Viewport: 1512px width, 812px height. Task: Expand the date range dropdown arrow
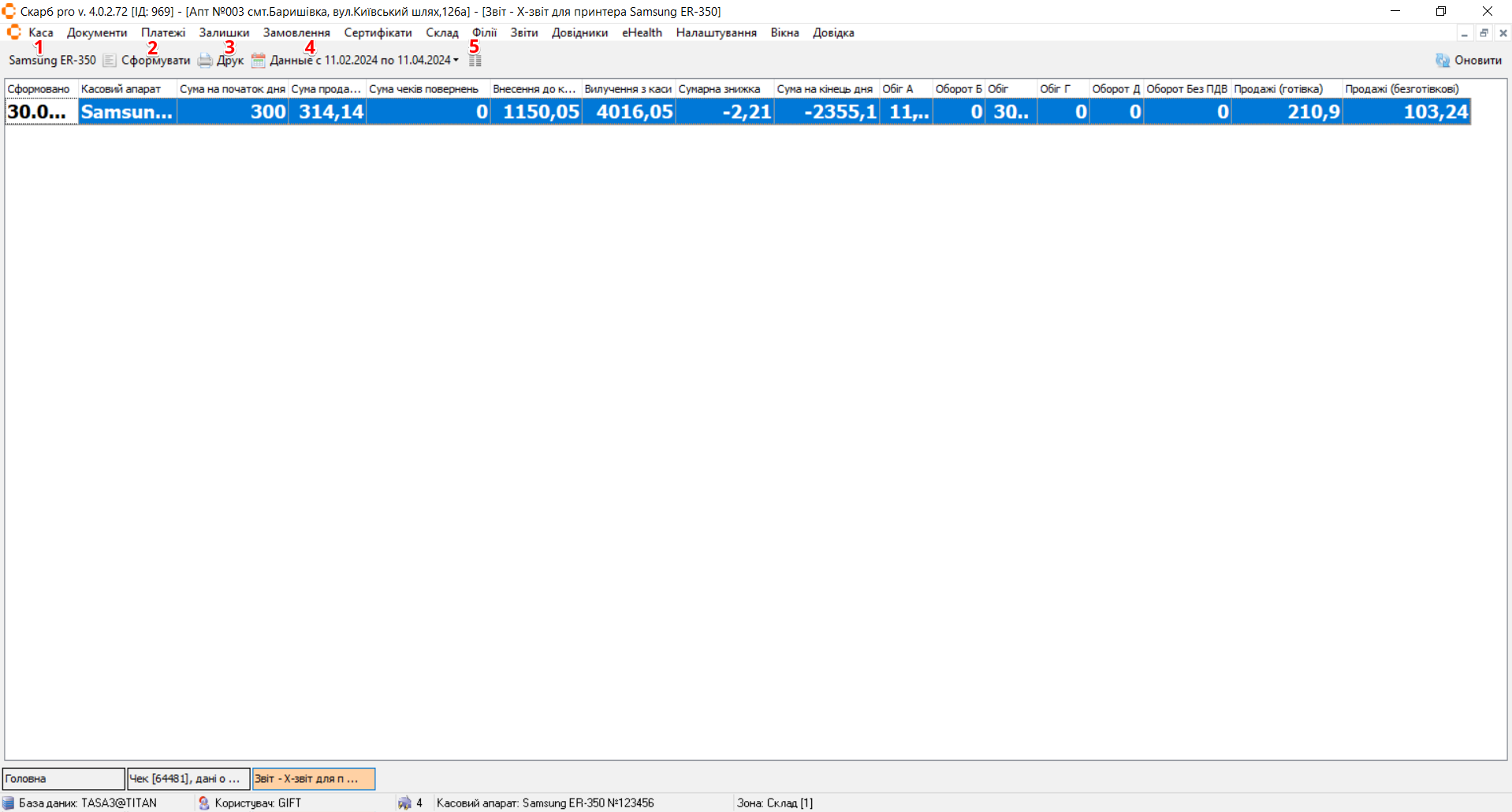click(x=456, y=61)
